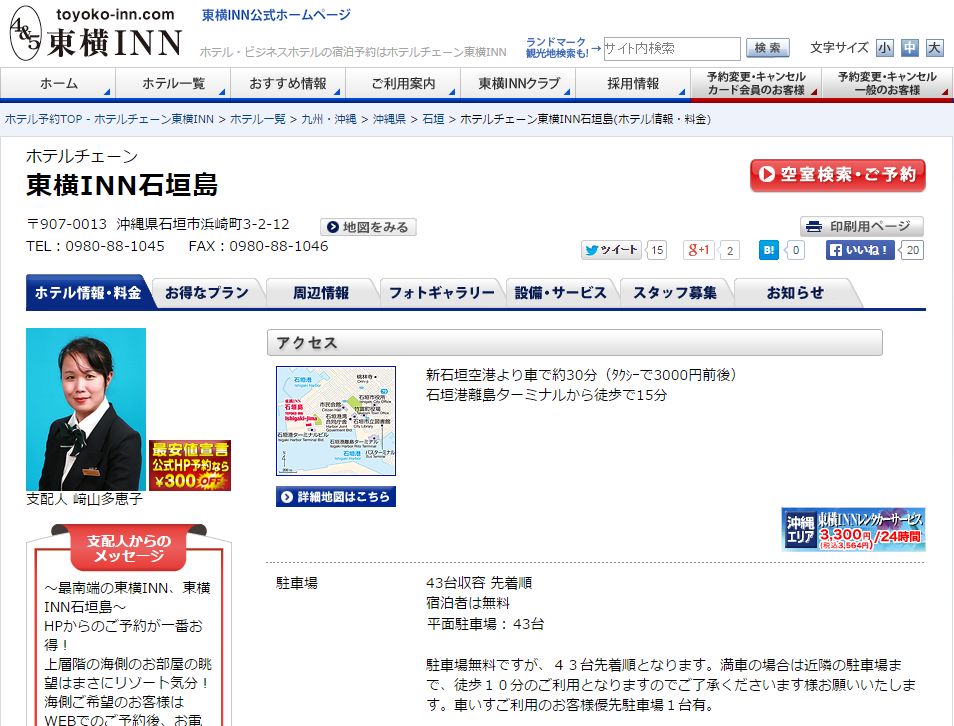This screenshot has height=726, width=954.
Task: Switch to the 設備・サービス tab
Action: [x=560, y=293]
